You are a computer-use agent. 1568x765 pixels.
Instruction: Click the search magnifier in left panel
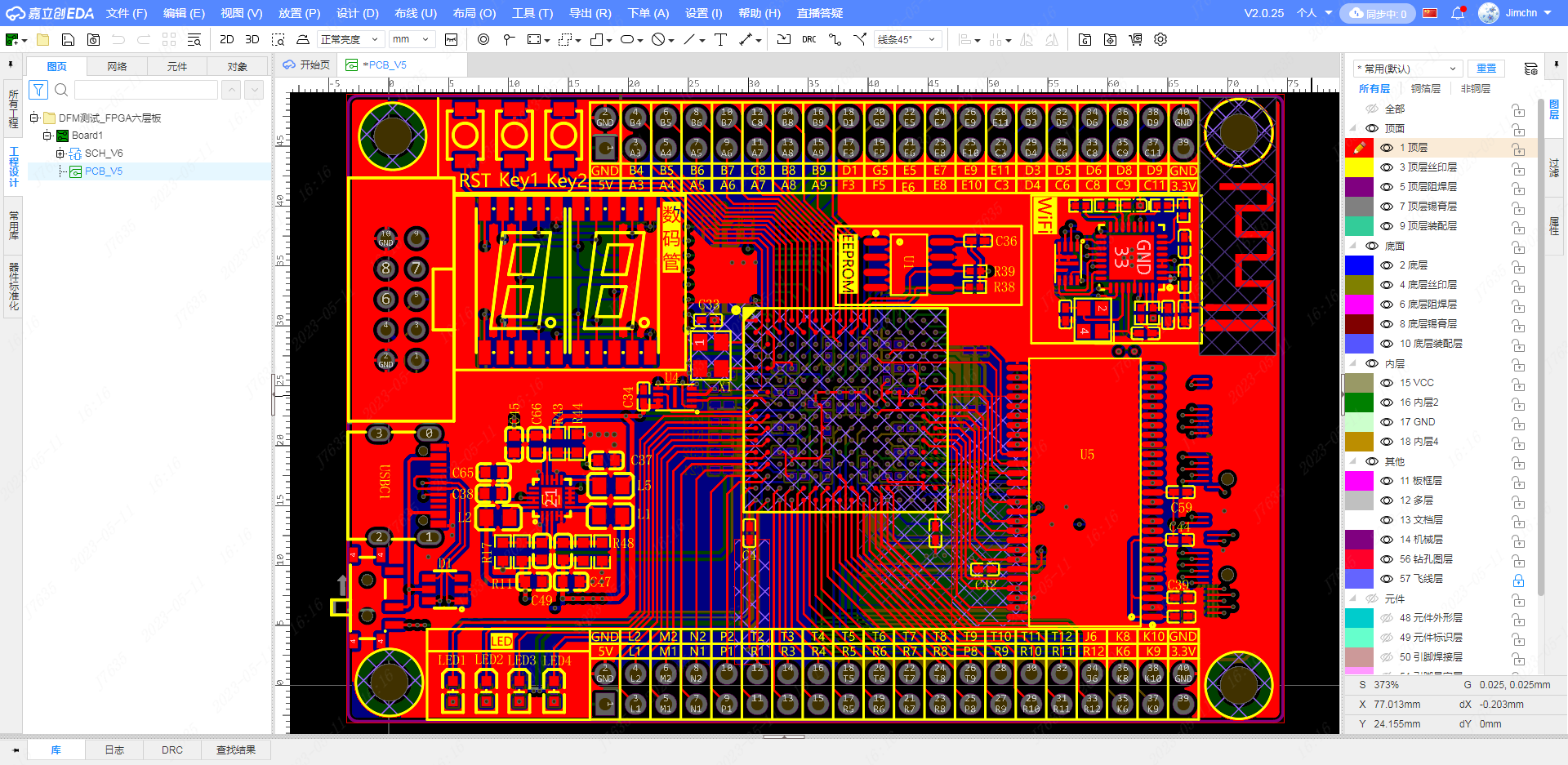61,90
